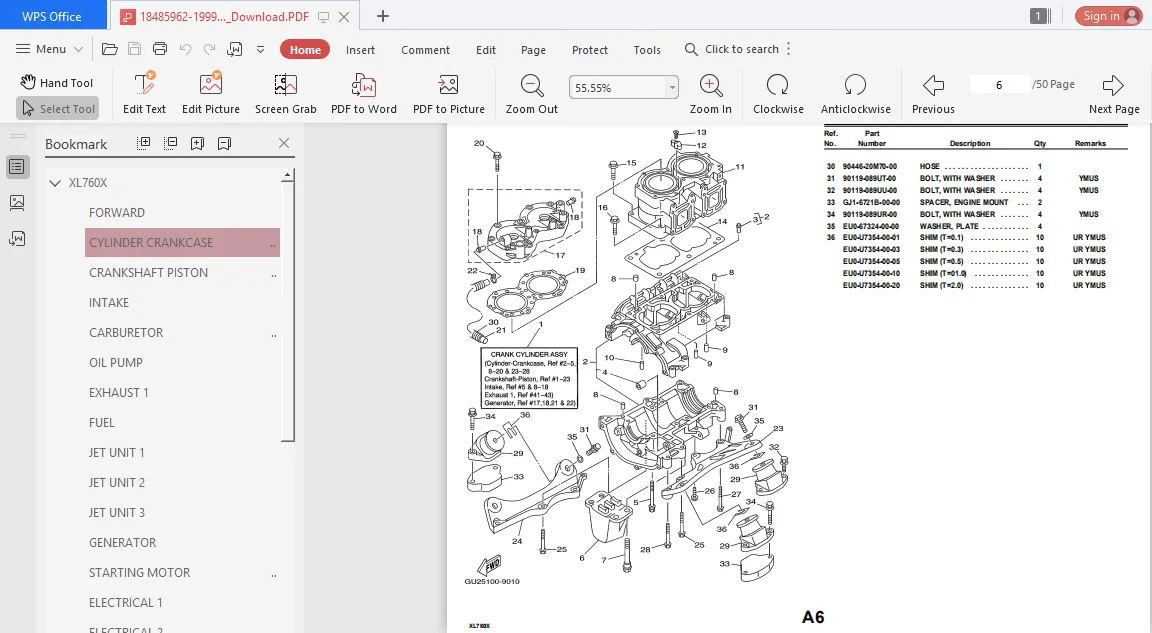Click the expand all bookmarks icon
Viewport: 1152px width, 633px height.
144,143
